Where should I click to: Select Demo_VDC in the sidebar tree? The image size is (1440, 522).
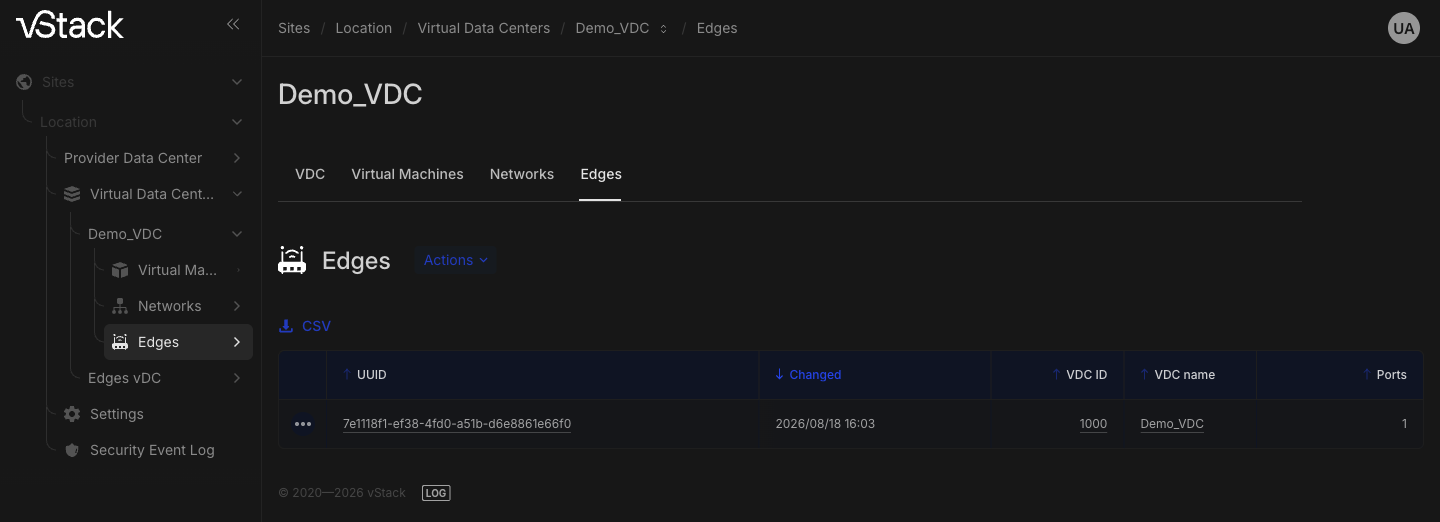pyautogui.click(x=125, y=234)
